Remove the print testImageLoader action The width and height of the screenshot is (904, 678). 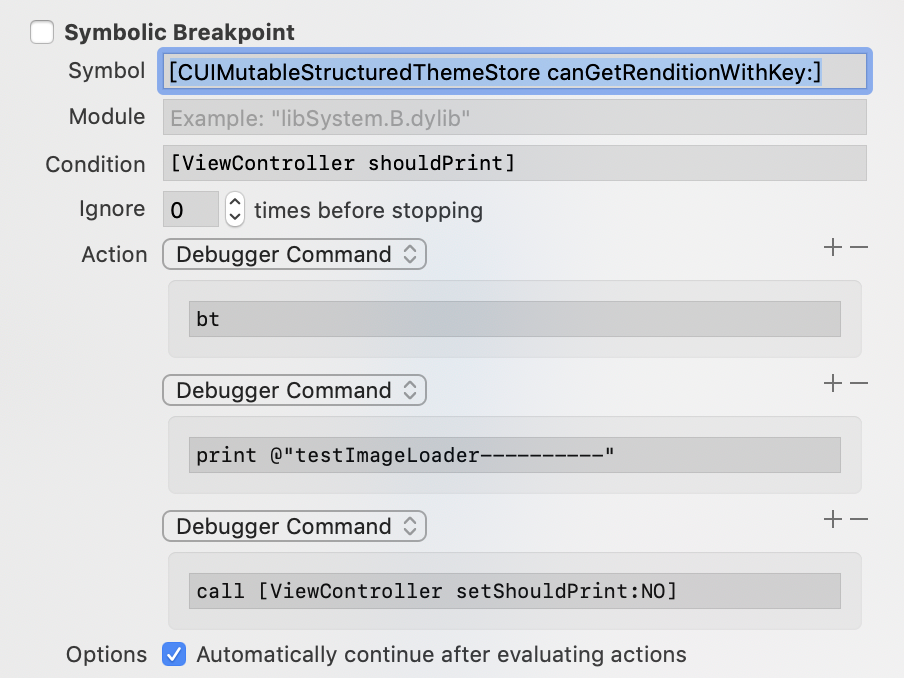858,383
